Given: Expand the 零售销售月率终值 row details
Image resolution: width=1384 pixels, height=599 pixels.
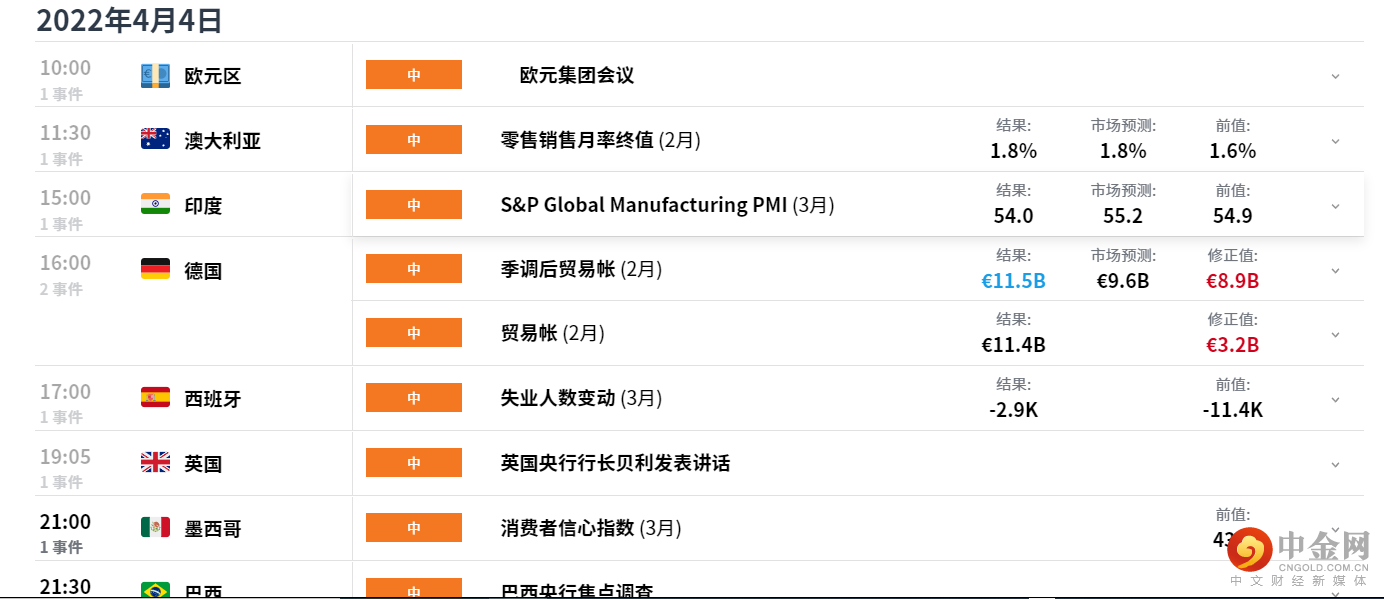Looking at the screenshot, I should pos(1335,141).
